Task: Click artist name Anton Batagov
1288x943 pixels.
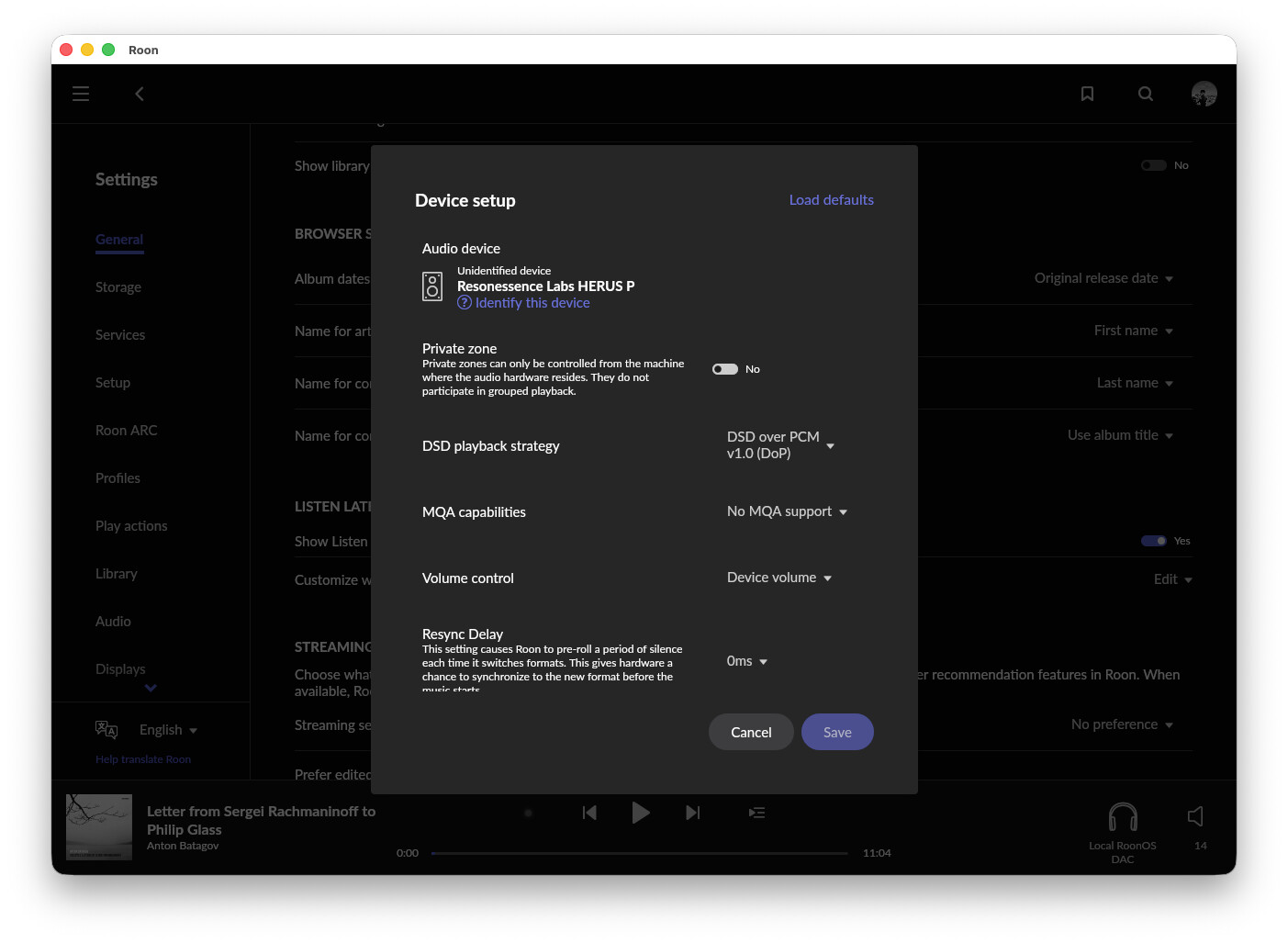Action: coord(183,846)
